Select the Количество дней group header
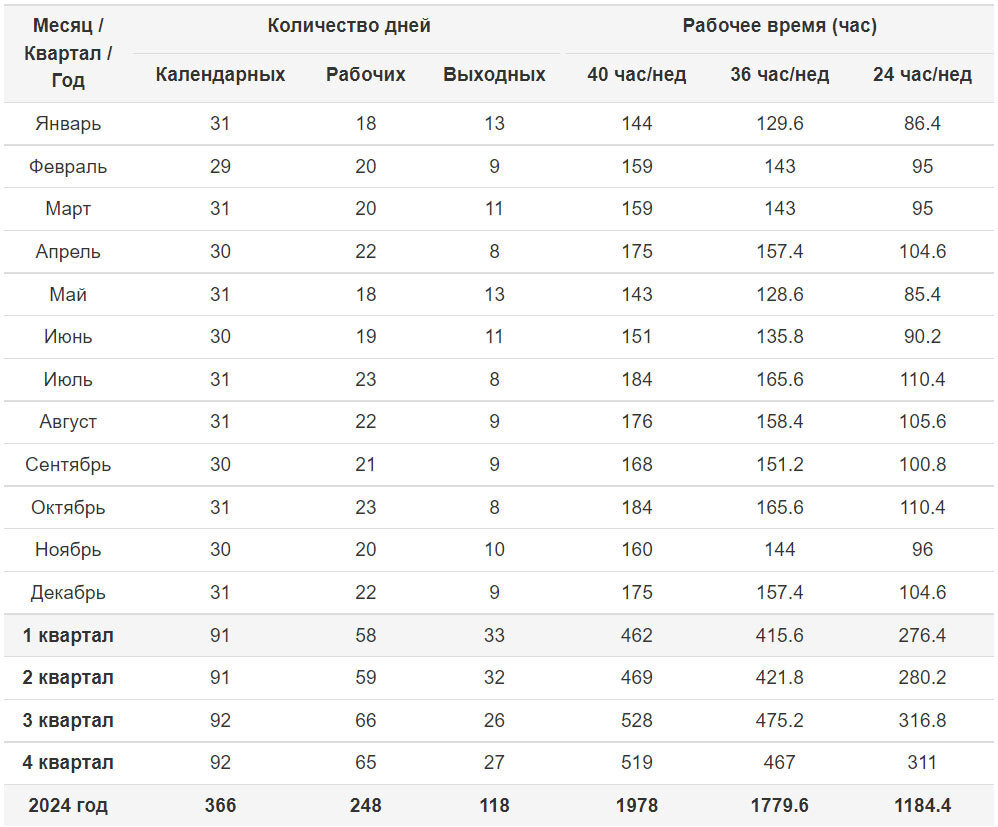The image size is (998, 827). point(349,25)
